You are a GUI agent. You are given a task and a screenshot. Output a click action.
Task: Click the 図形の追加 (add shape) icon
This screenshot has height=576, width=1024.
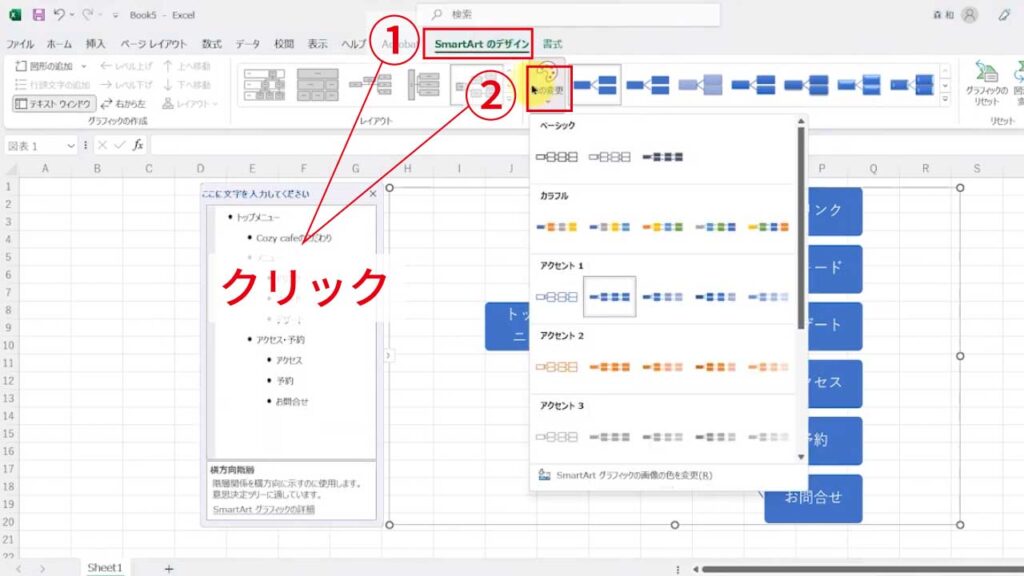click(21, 66)
